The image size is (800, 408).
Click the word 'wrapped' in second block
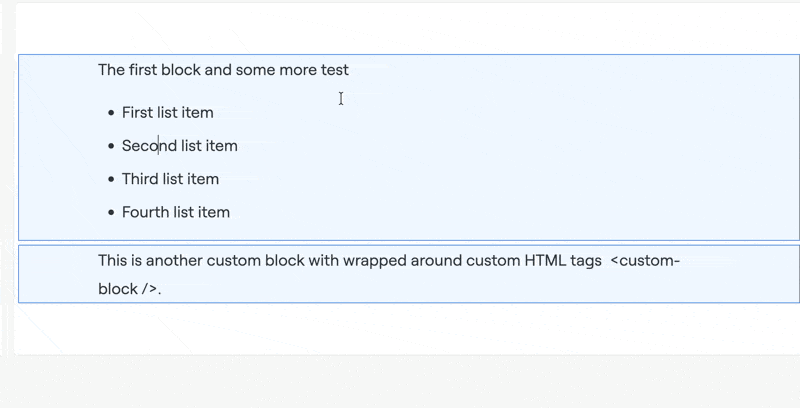[x=372, y=261]
